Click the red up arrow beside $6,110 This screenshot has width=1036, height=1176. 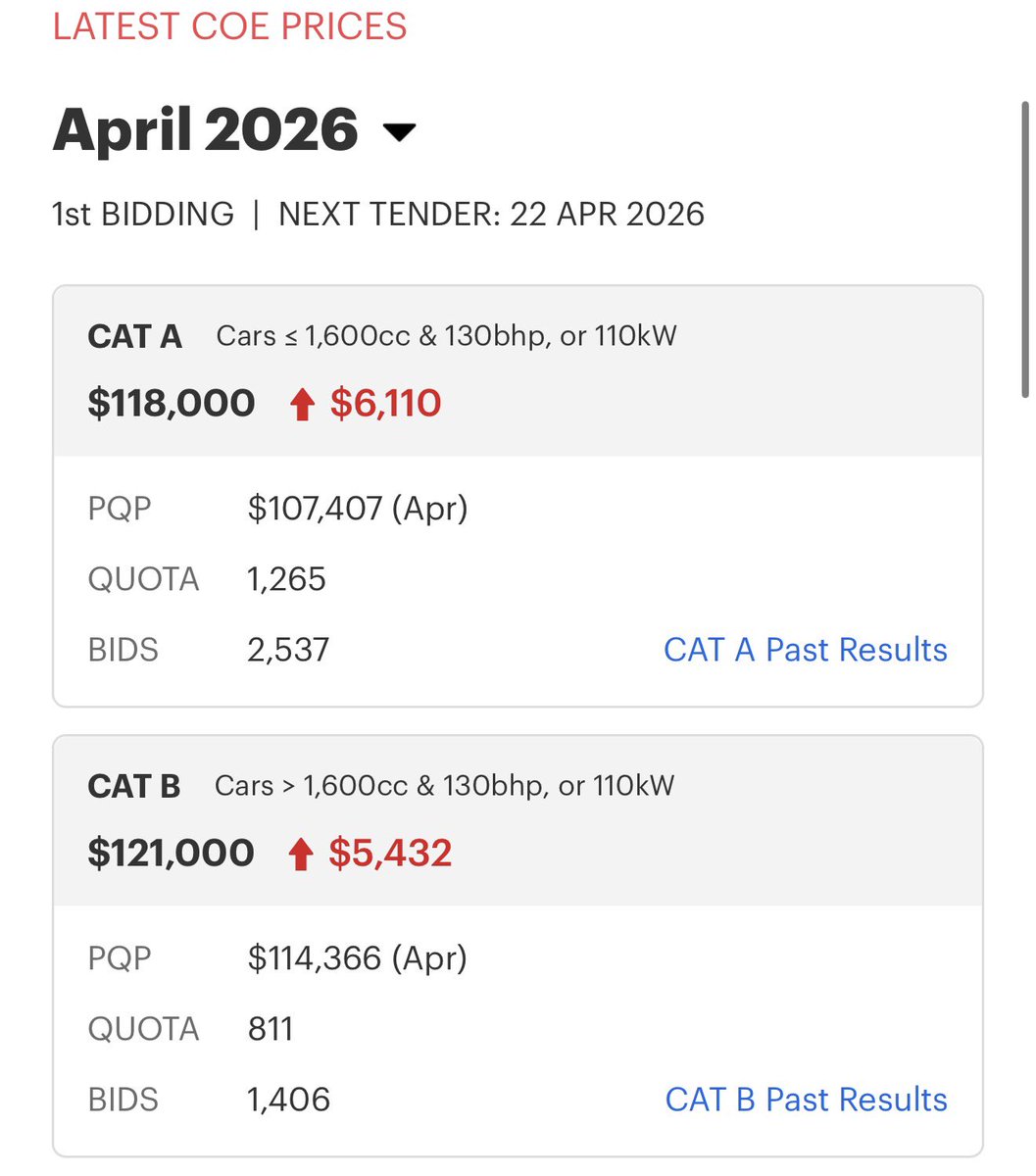(x=302, y=404)
